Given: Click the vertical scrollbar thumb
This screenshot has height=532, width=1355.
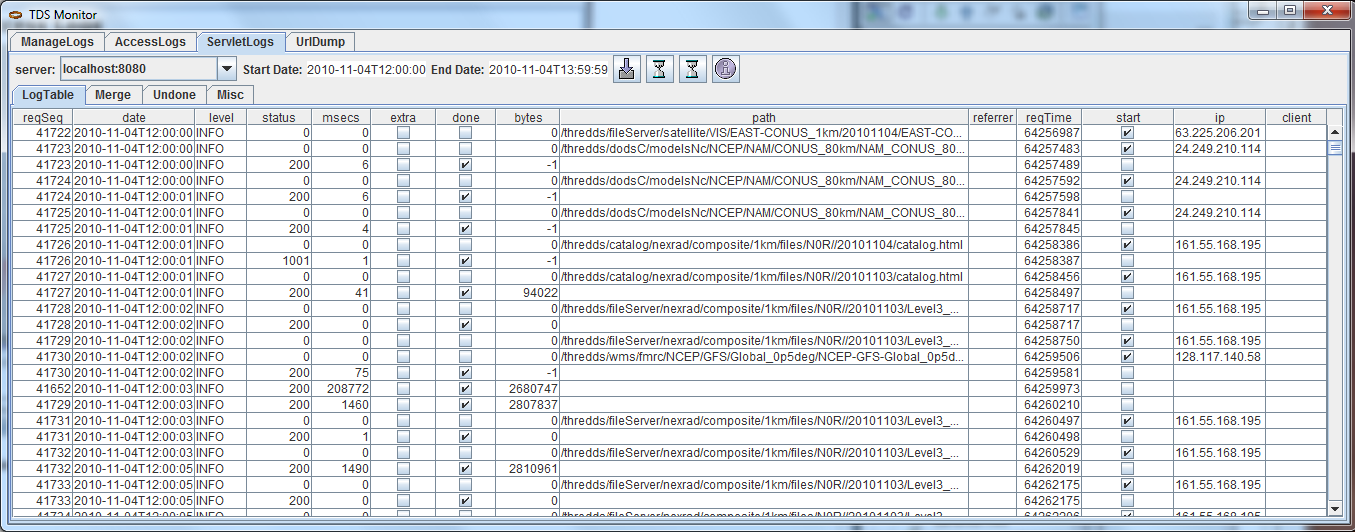Looking at the screenshot, I should click(1334, 148).
